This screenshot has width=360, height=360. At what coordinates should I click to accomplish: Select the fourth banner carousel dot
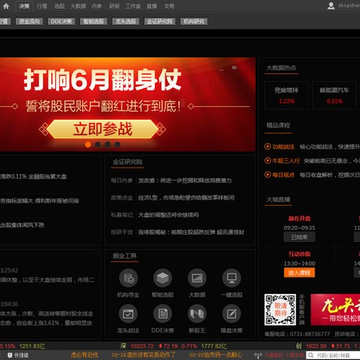(117, 144)
